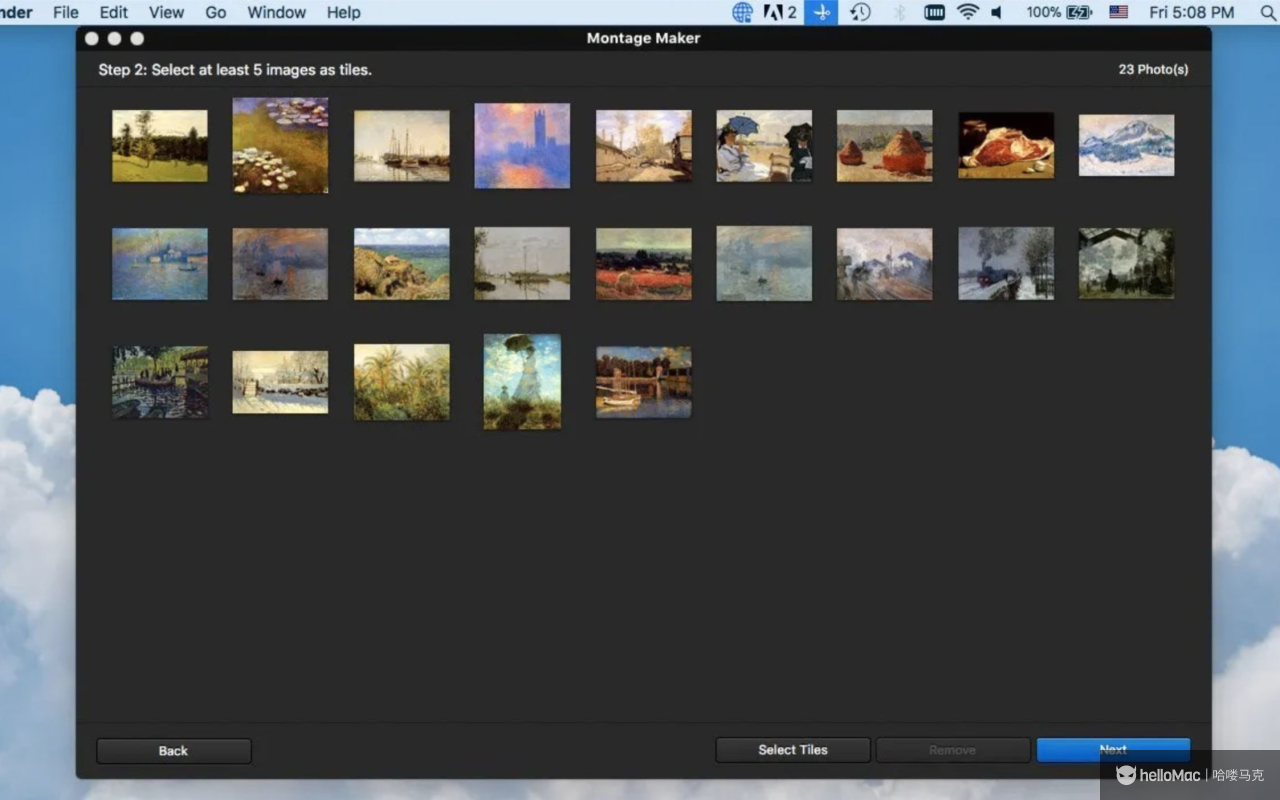Select the raw meat still life thumbnail

click(x=1006, y=146)
